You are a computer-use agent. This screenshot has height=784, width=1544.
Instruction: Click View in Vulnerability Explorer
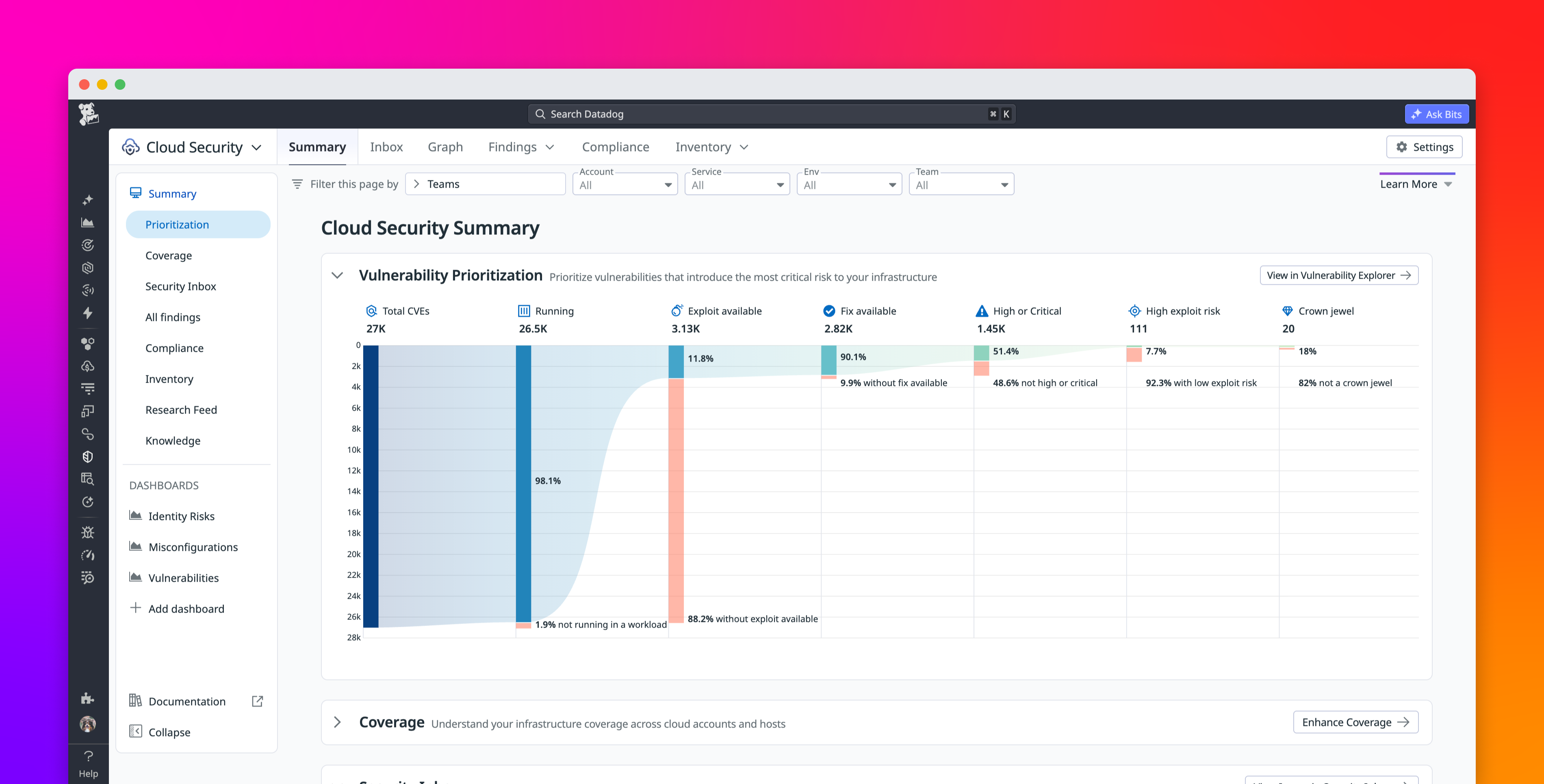coord(1338,275)
